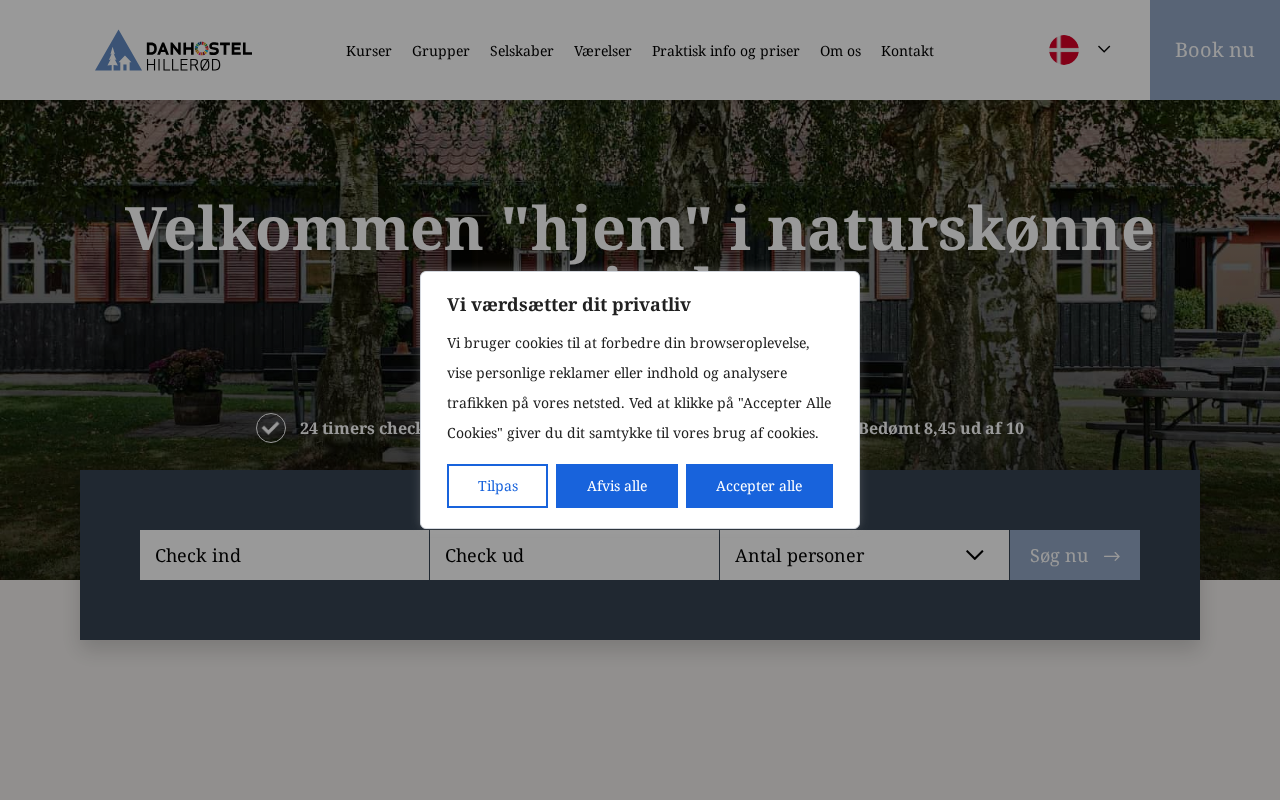Click the Danish flag icon
Image resolution: width=1280 pixels, height=800 pixels.
tap(1063, 50)
